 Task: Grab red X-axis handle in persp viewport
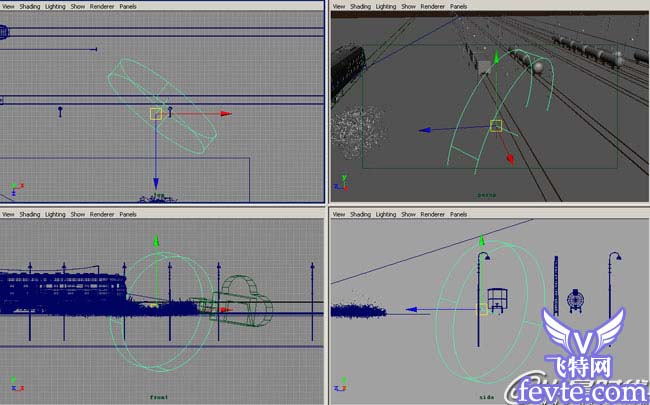(510, 159)
